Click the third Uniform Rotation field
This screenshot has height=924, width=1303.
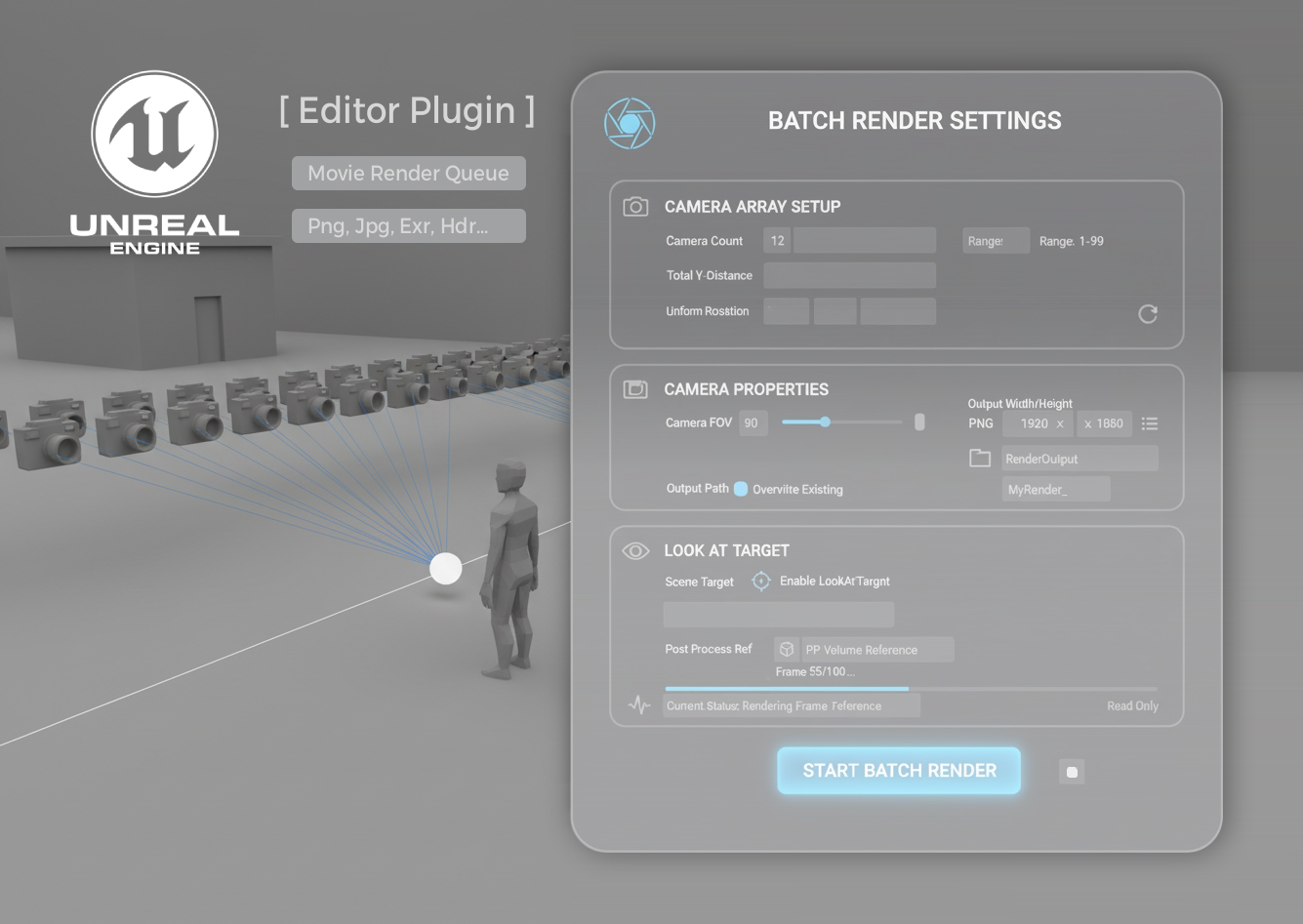click(x=898, y=311)
